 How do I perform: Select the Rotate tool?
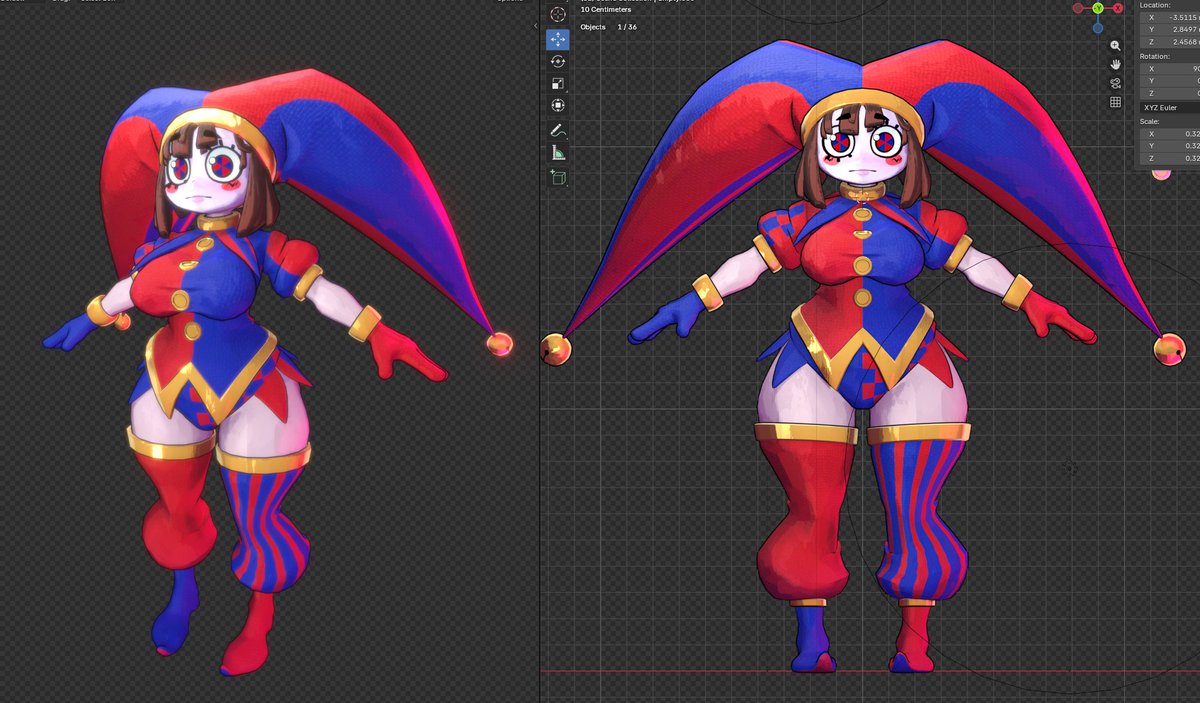[558, 61]
